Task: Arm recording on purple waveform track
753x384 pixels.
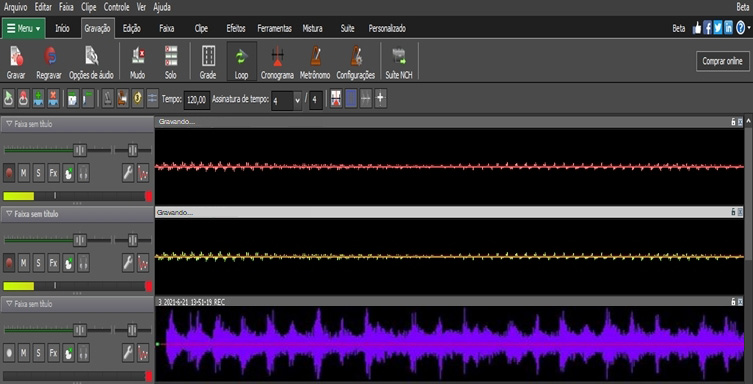Action: click(x=9, y=353)
